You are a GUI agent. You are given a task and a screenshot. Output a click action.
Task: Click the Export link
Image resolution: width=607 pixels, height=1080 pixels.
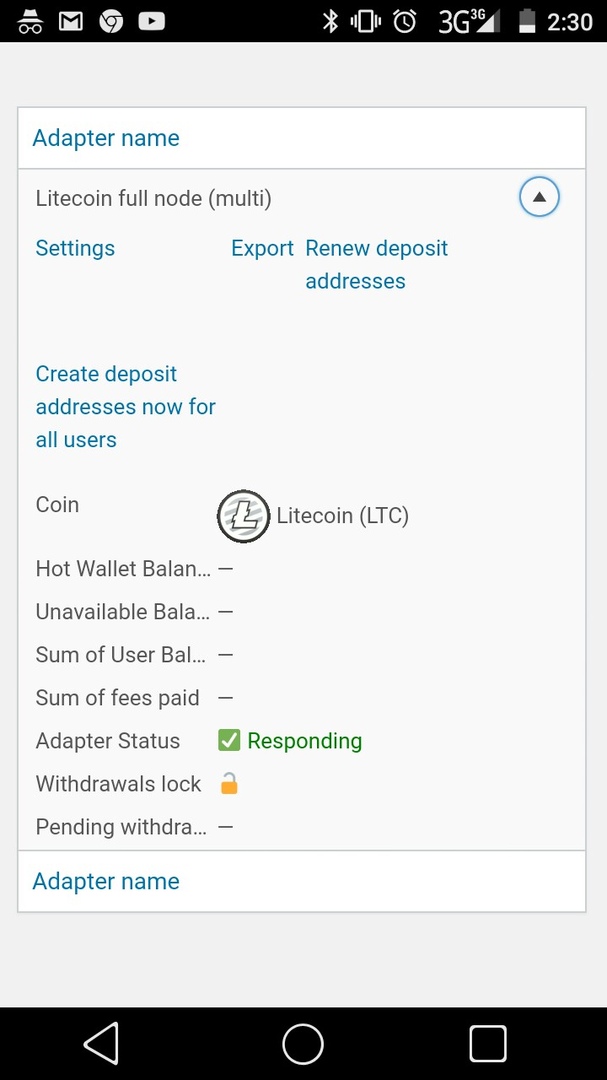coord(263,248)
